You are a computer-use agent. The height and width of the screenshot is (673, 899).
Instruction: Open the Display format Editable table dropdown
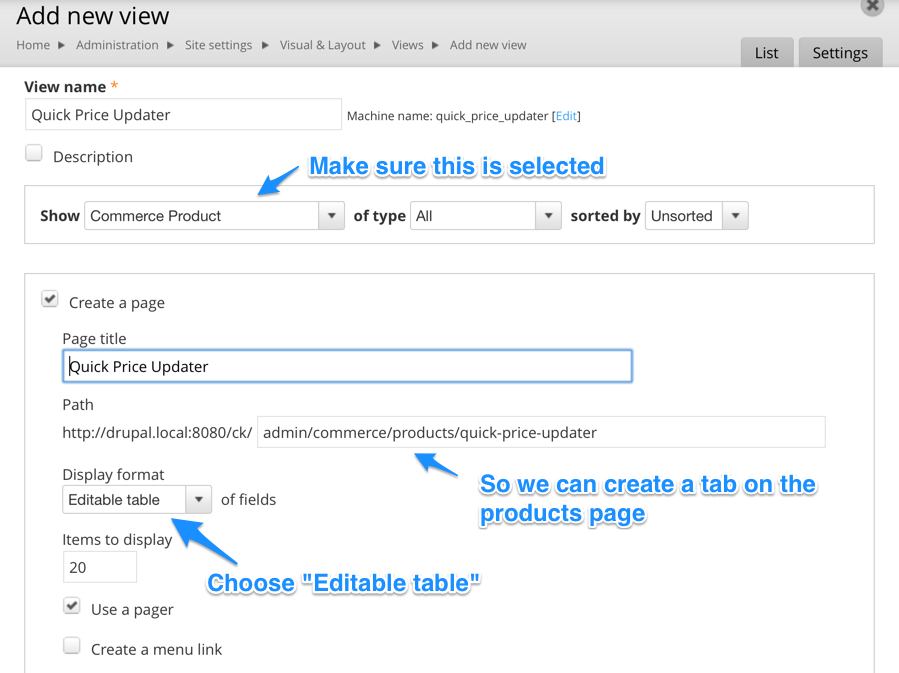coord(137,499)
